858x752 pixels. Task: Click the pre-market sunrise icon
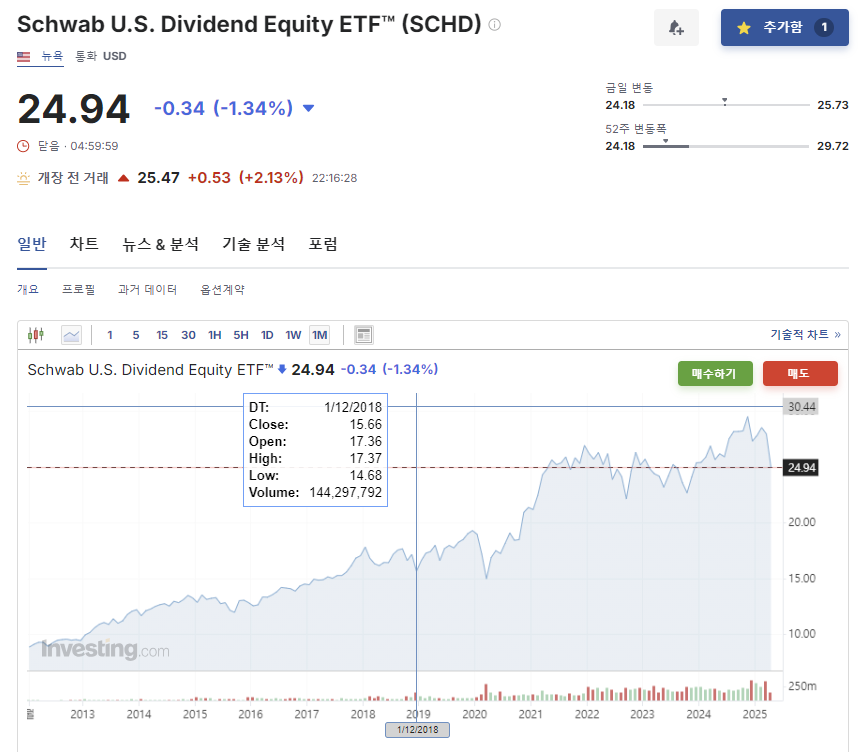pos(24,178)
